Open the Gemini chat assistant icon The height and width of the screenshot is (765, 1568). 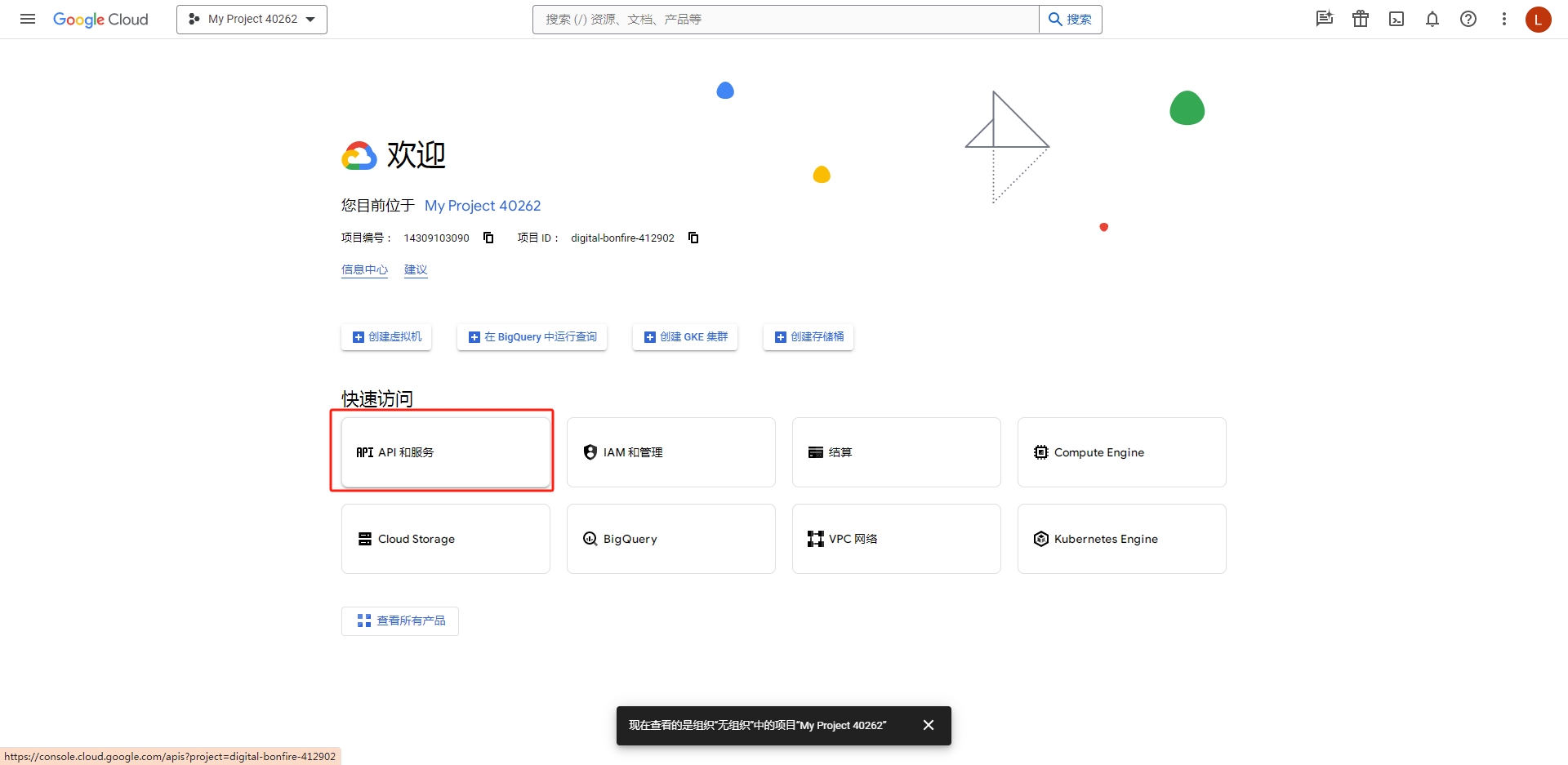click(x=1325, y=19)
